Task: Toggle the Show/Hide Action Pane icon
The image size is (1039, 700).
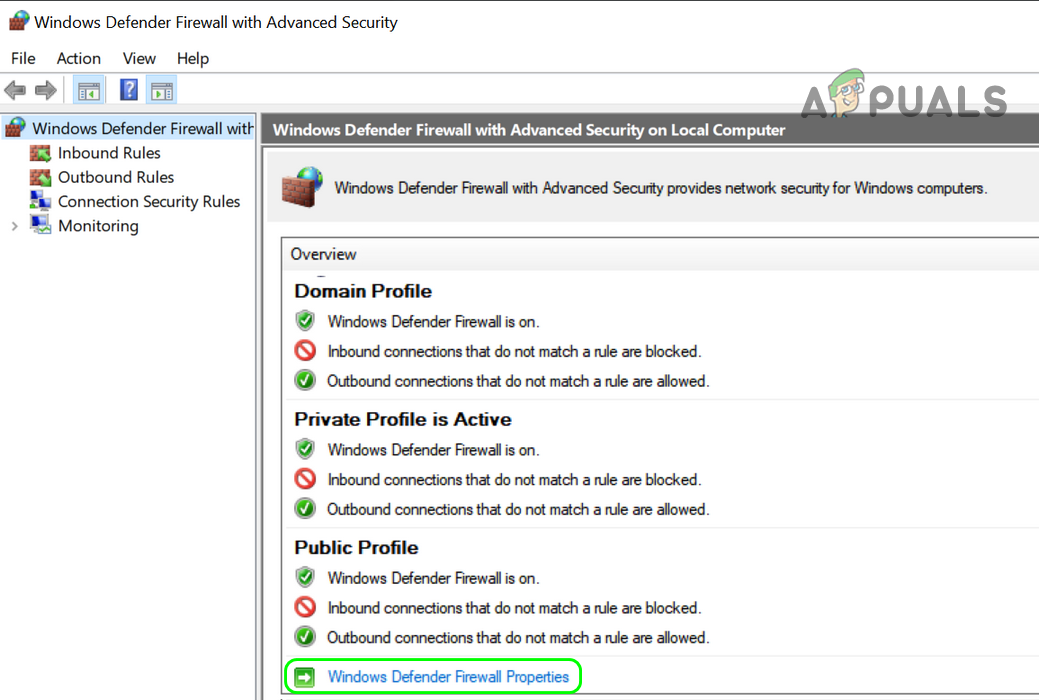Action: click(161, 91)
